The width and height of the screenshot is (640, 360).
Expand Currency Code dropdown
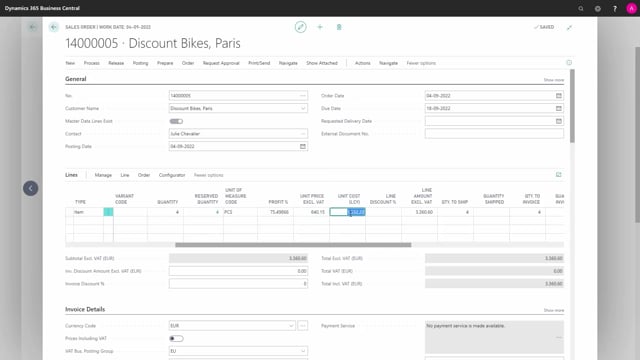(291, 326)
